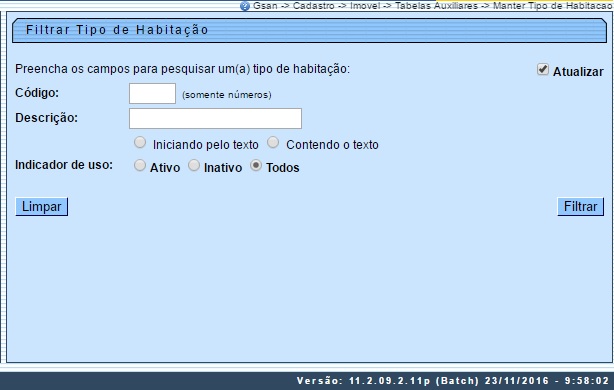This screenshot has height=390, width=614.
Task: Click the Todos label text
Action: click(x=283, y=168)
